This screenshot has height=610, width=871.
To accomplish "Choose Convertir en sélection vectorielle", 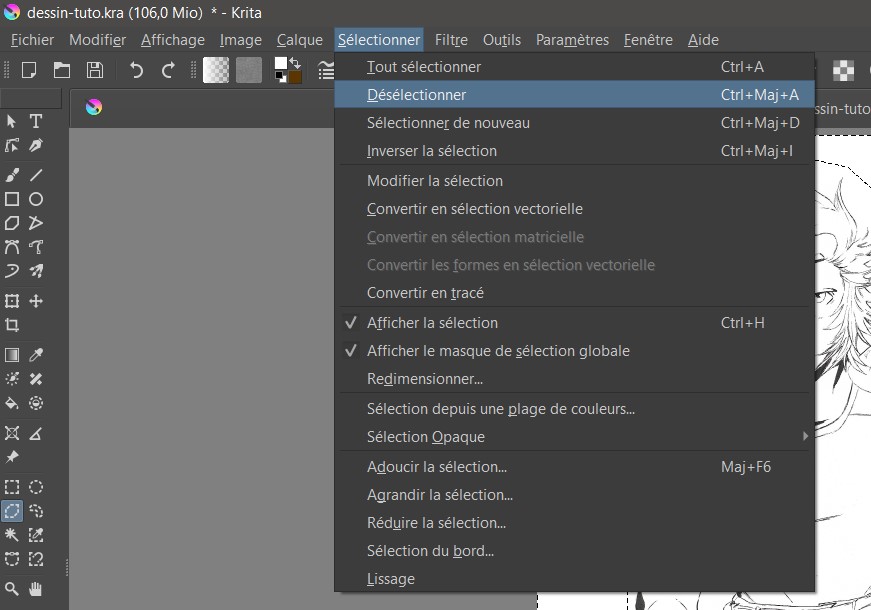I will (573, 209).
